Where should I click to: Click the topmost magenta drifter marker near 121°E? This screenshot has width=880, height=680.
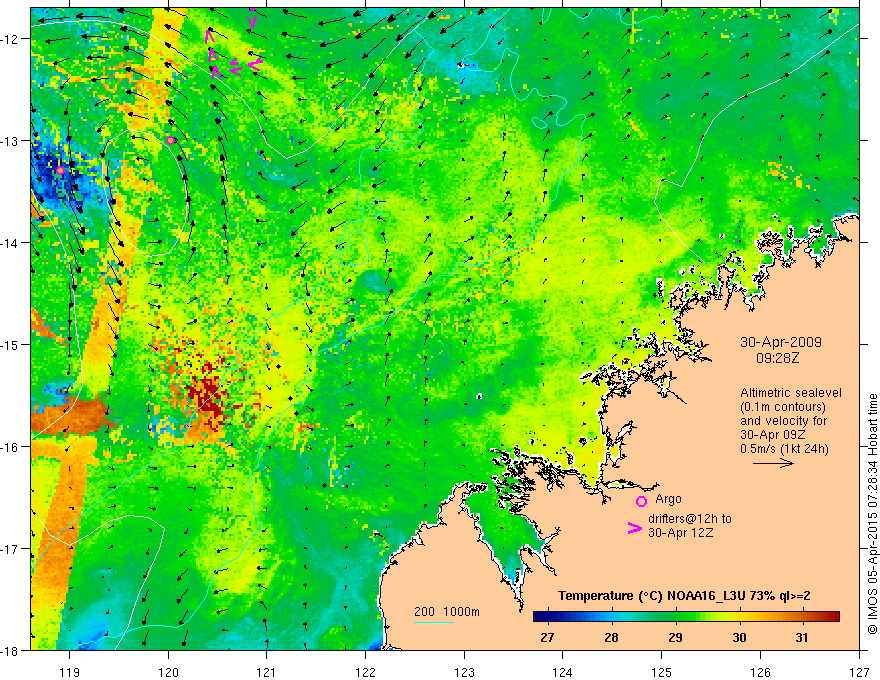click(252, 21)
